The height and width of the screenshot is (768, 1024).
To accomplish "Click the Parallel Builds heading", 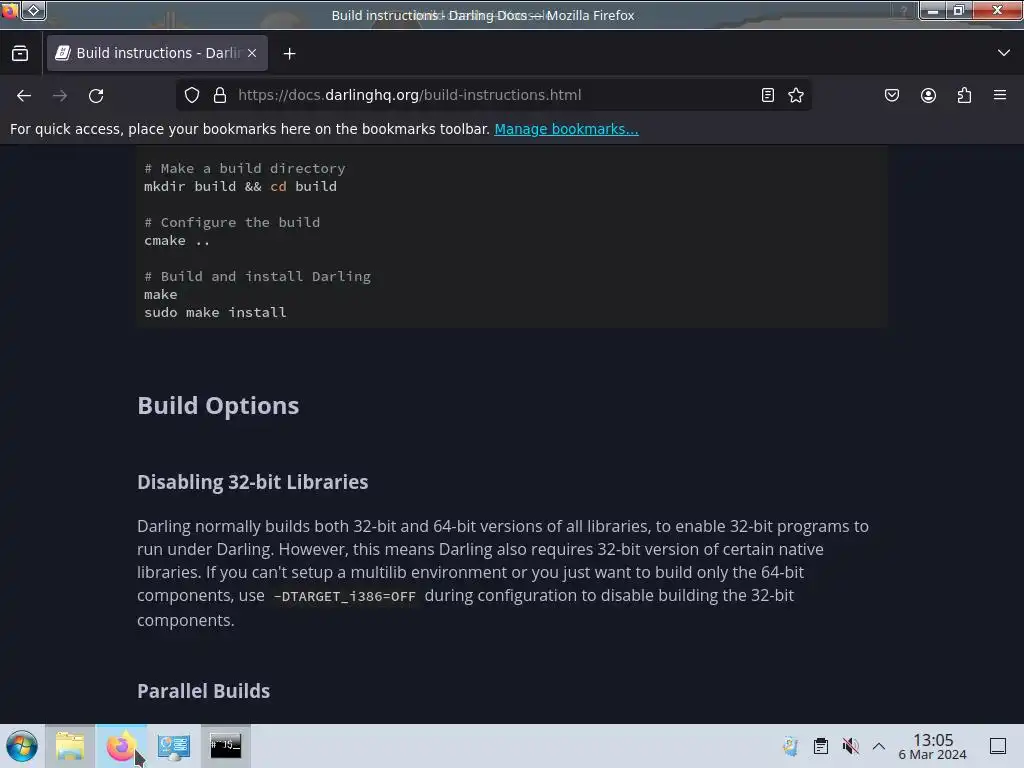I will [x=203, y=691].
